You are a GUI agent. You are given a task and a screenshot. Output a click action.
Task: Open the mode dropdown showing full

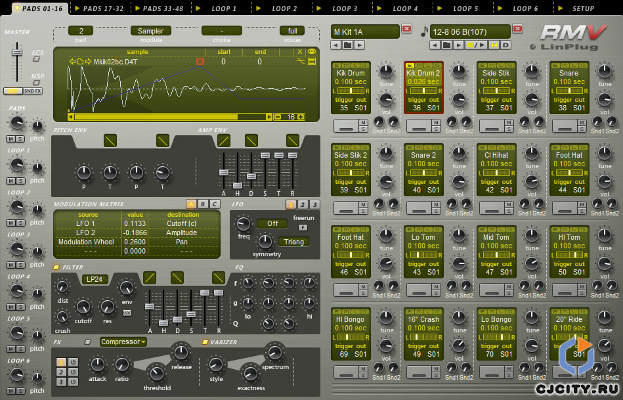[292, 31]
